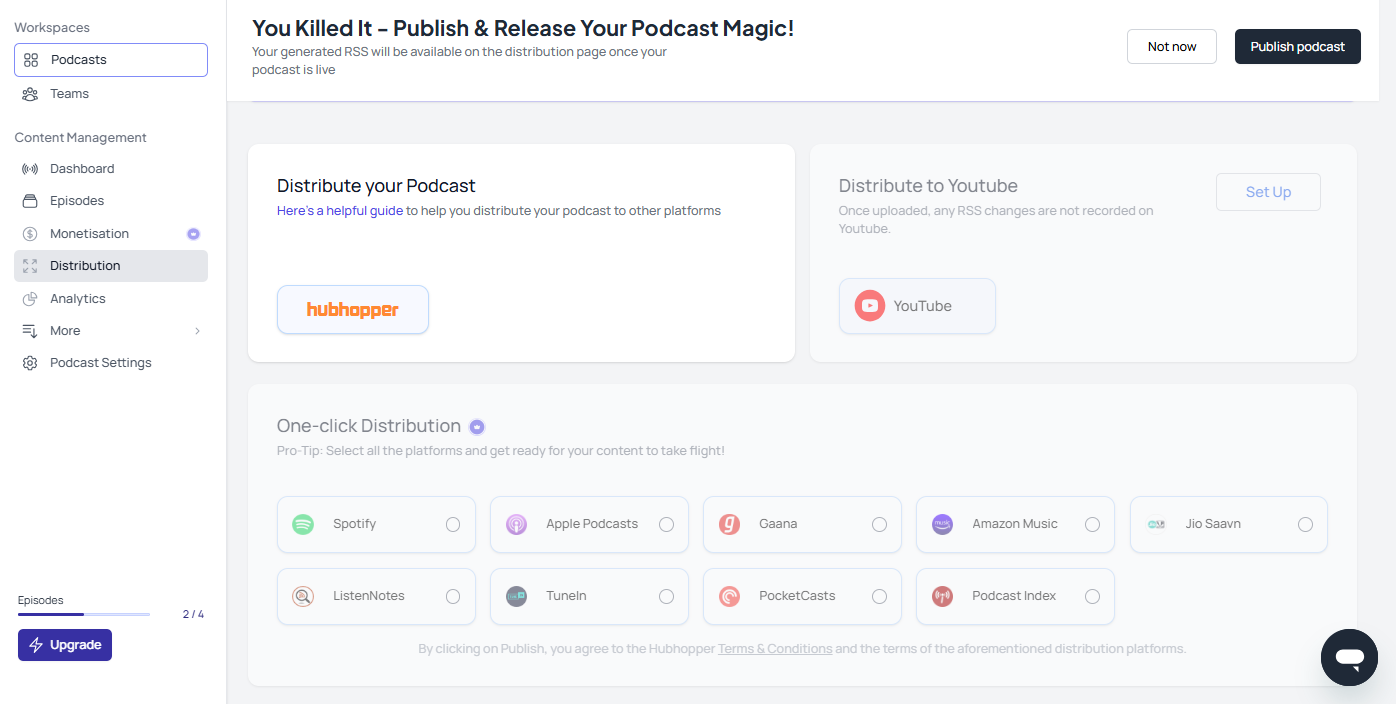Click the premium badge beside Monetisation
The width and height of the screenshot is (1396, 704).
(x=194, y=234)
